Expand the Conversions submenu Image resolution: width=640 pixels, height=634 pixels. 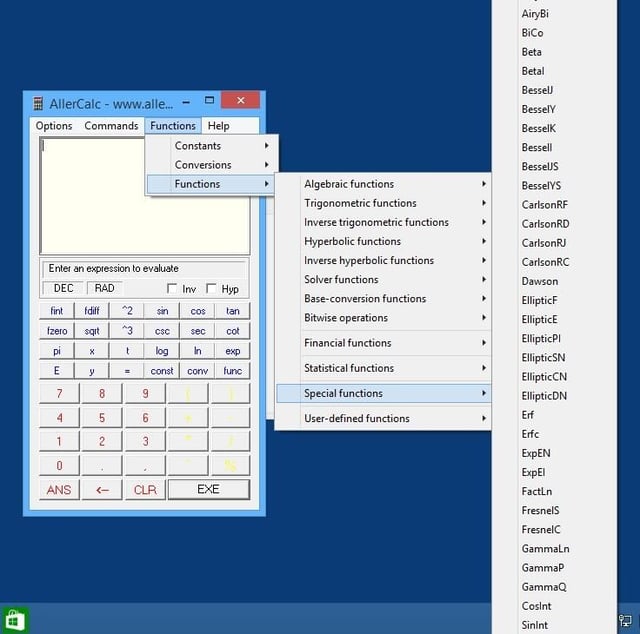212,165
